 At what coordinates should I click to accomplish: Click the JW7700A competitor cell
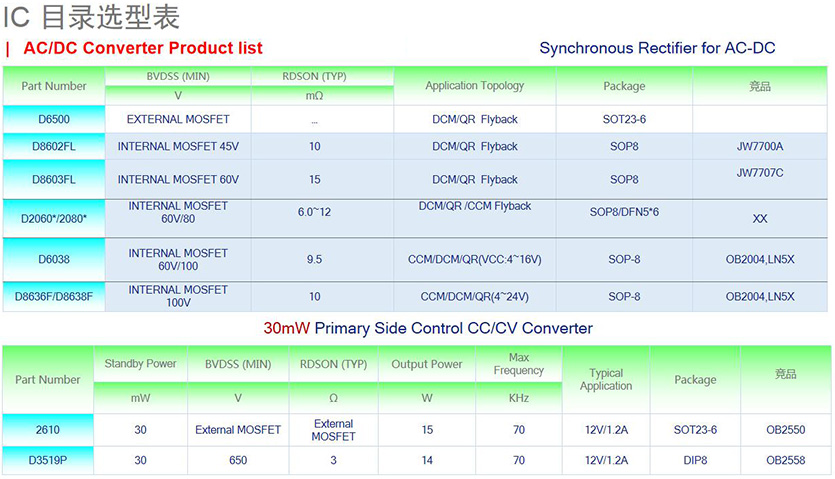click(759, 146)
